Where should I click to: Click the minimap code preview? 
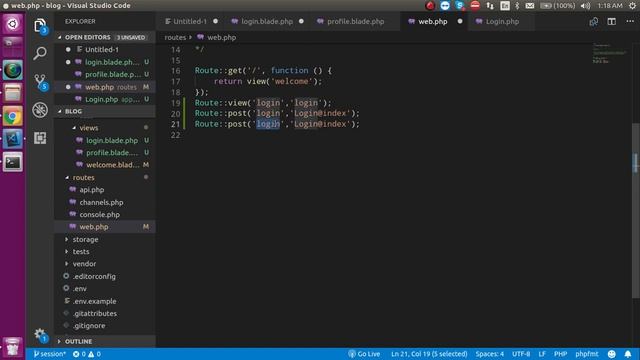click(x=609, y=53)
